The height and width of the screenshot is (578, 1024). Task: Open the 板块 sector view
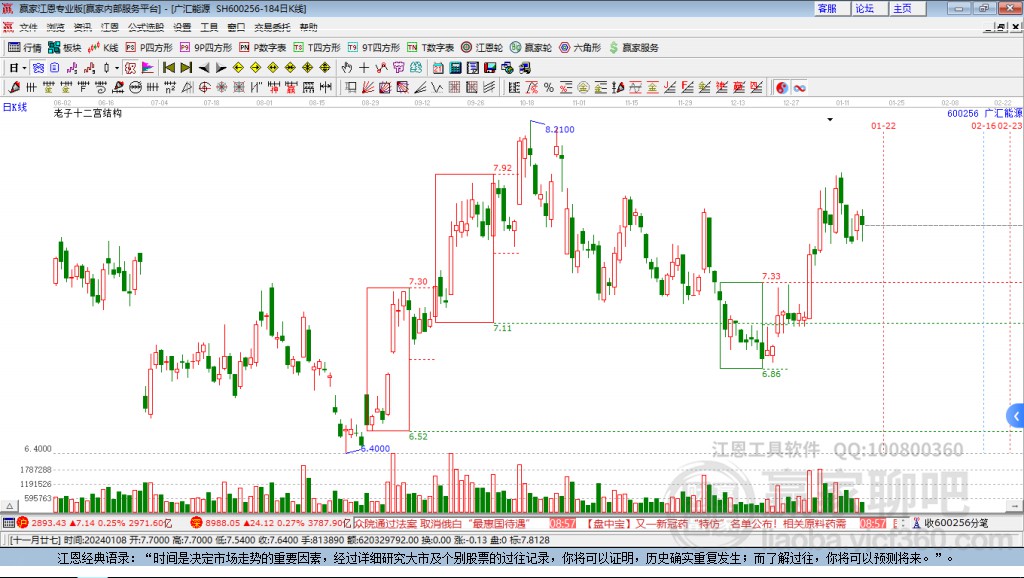click(65, 48)
